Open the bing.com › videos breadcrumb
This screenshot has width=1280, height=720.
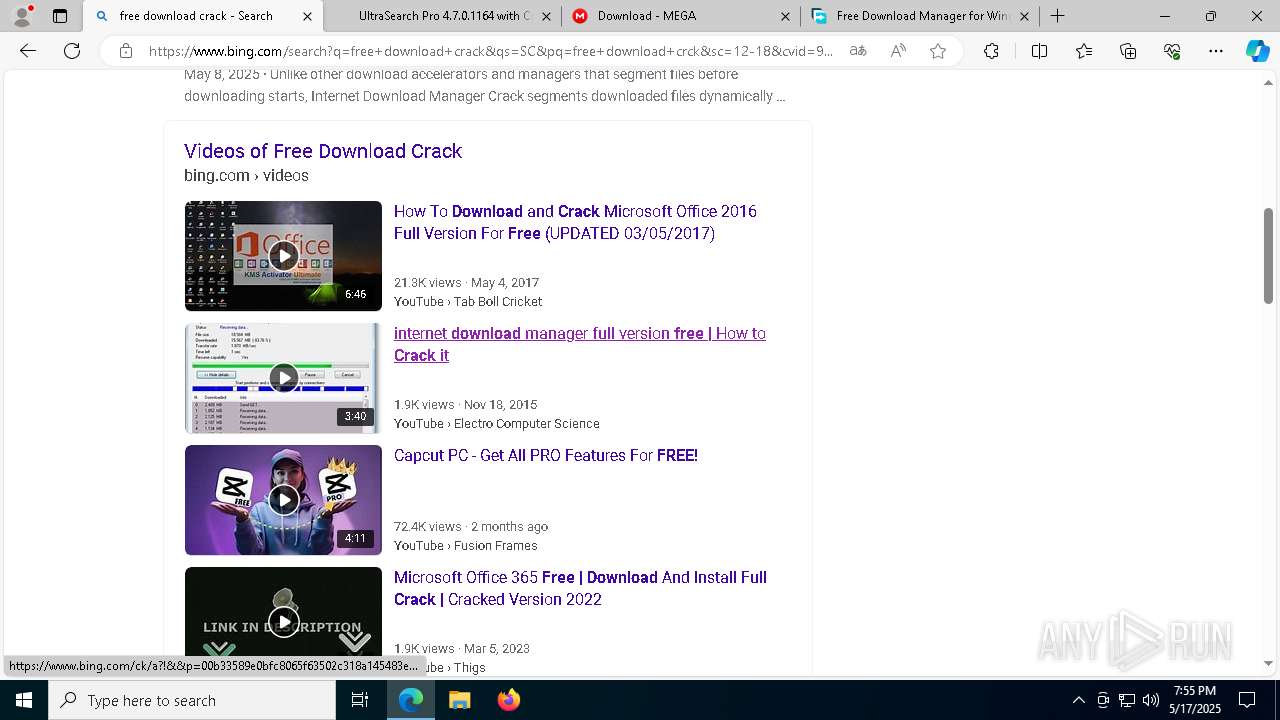point(246,176)
